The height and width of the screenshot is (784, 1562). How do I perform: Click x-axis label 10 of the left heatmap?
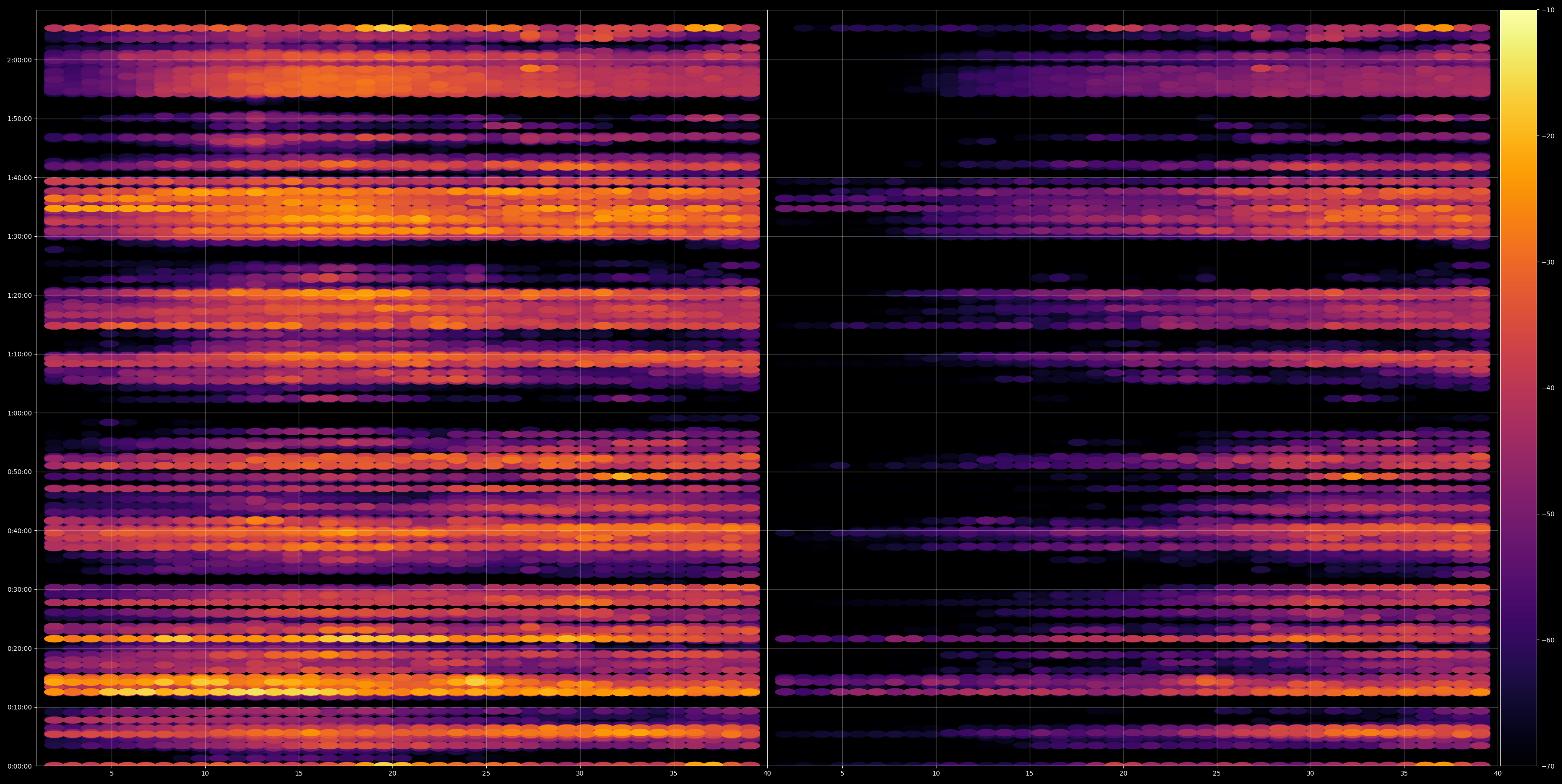click(205, 774)
